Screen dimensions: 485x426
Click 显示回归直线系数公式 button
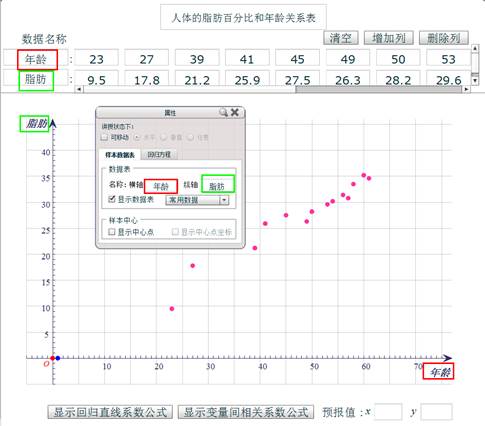tap(110, 412)
